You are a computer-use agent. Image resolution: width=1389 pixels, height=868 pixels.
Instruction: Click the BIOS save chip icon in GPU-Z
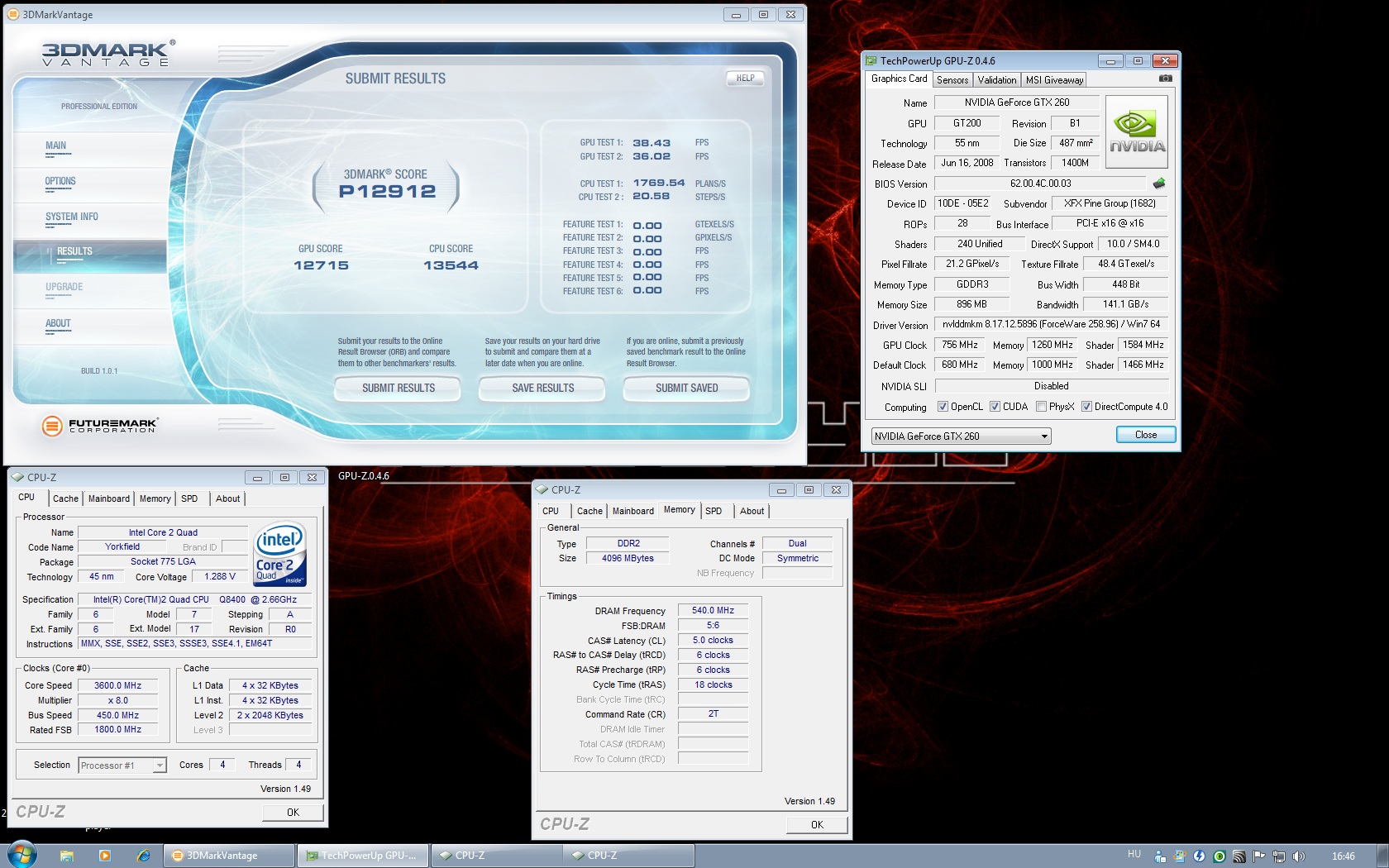[1158, 184]
